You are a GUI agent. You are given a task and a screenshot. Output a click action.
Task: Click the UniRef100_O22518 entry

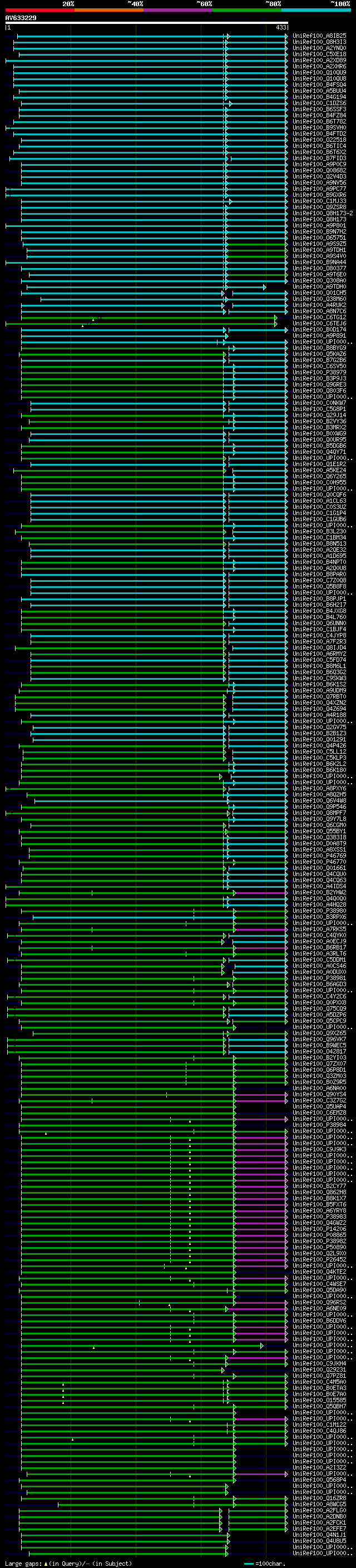point(319,140)
